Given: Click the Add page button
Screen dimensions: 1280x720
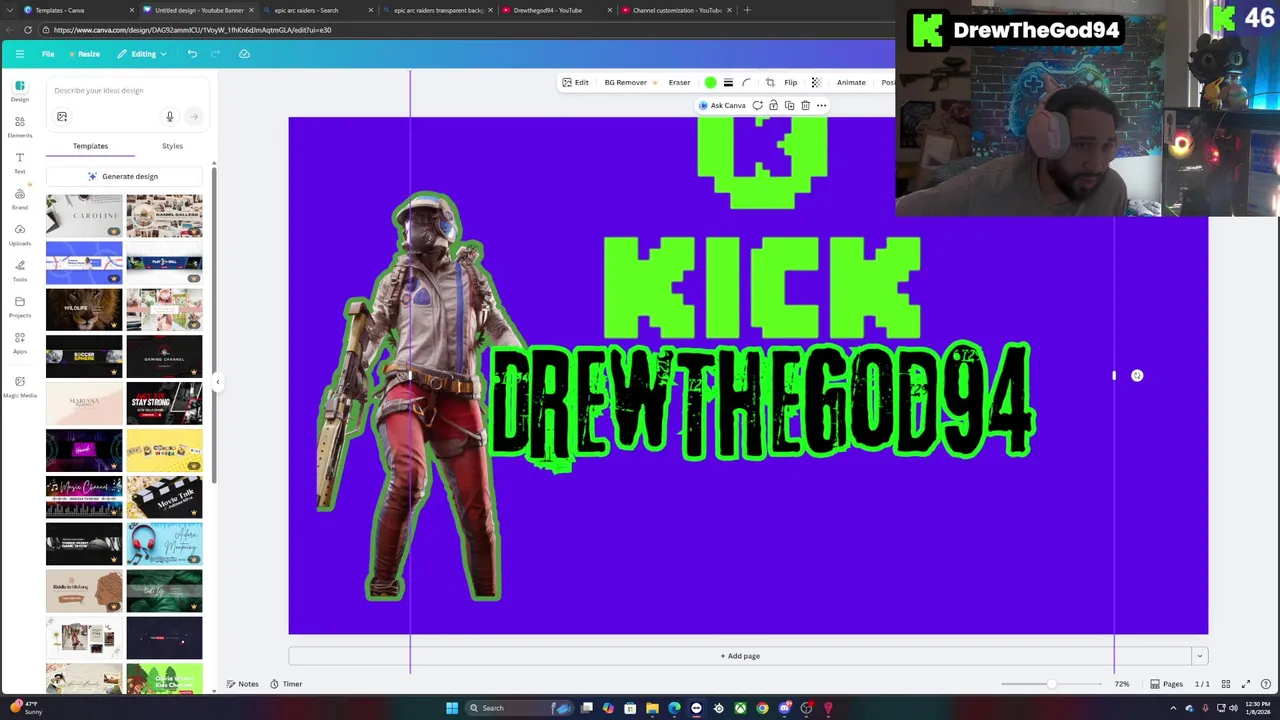Looking at the screenshot, I should tap(739, 656).
